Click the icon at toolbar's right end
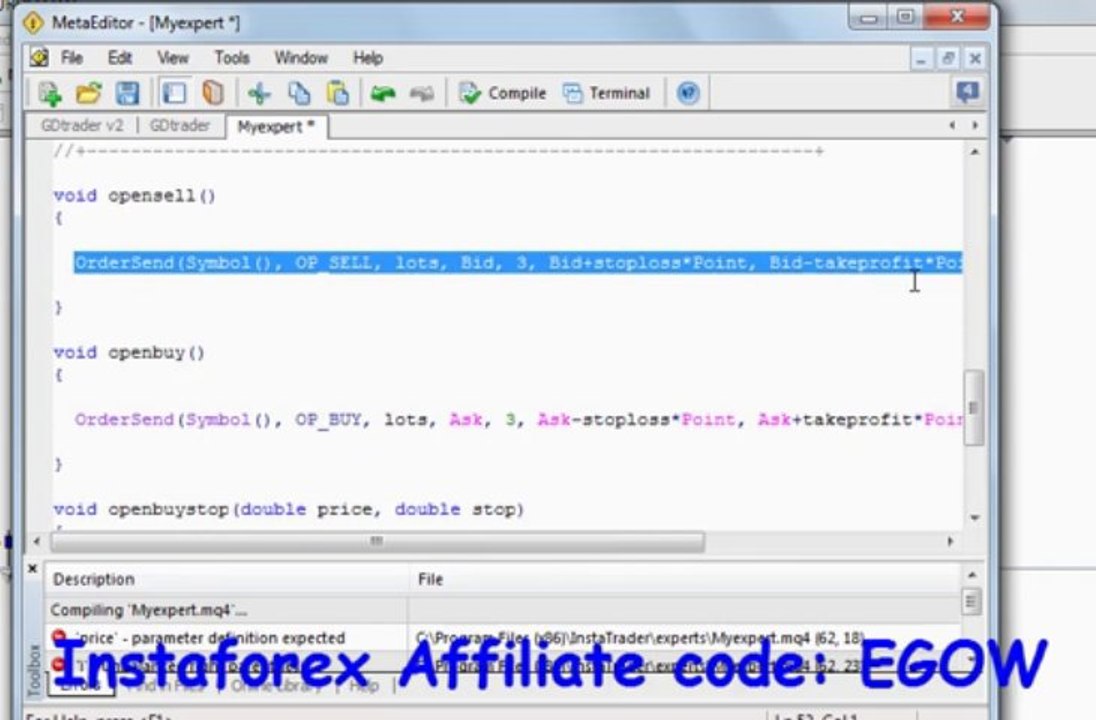The image size is (1096, 720). tap(968, 92)
